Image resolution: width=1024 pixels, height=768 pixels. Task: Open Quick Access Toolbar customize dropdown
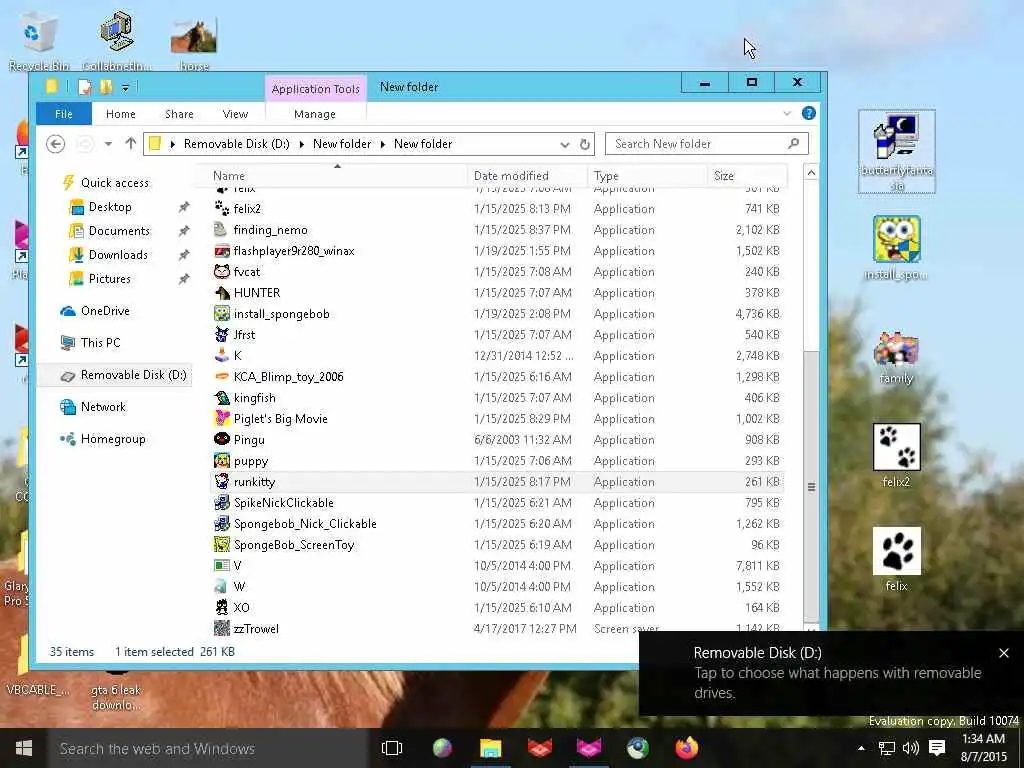pyautogui.click(x=125, y=87)
